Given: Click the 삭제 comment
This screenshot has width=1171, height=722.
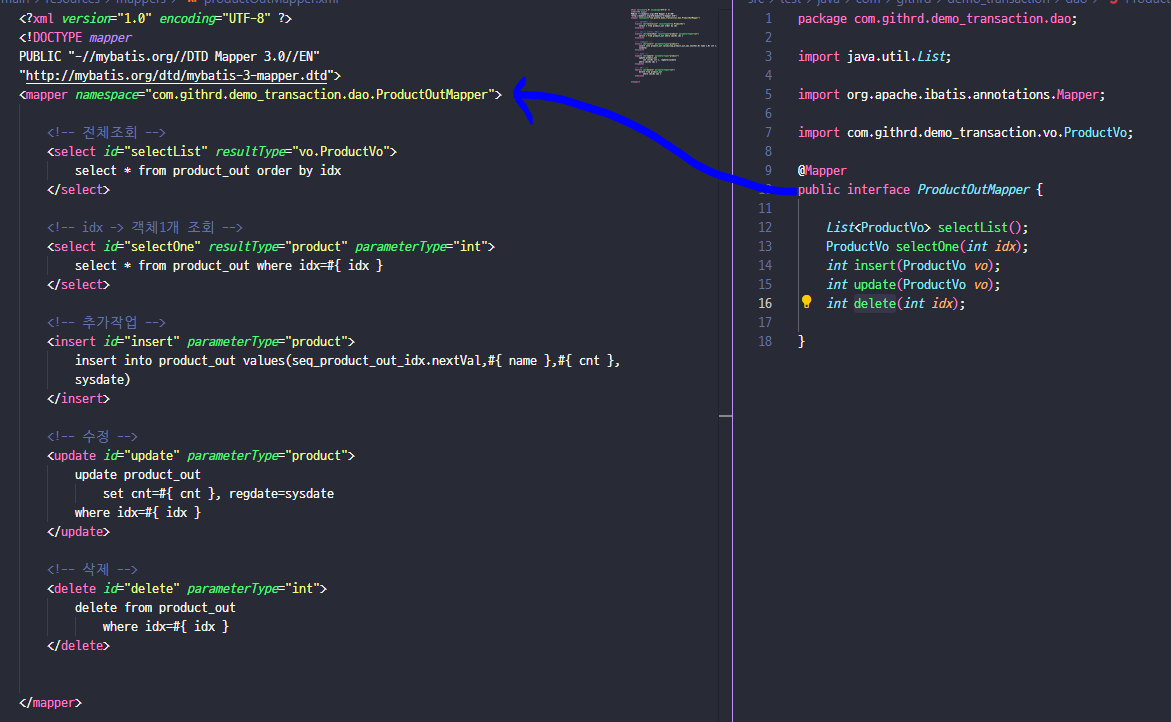Looking at the screenshot, I should (x=92, y=569).
